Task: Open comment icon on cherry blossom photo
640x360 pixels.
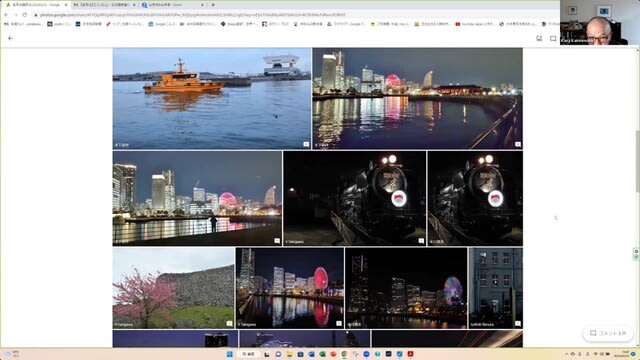Action: [x=229, y=323]
